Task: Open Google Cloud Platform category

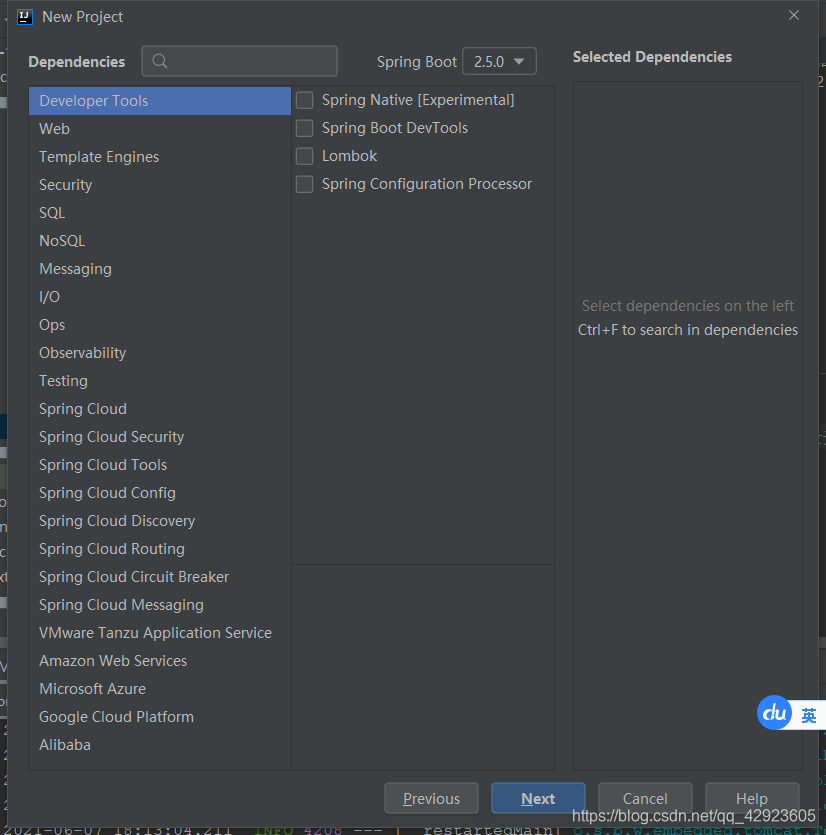Action: click(x=160, y=717)
